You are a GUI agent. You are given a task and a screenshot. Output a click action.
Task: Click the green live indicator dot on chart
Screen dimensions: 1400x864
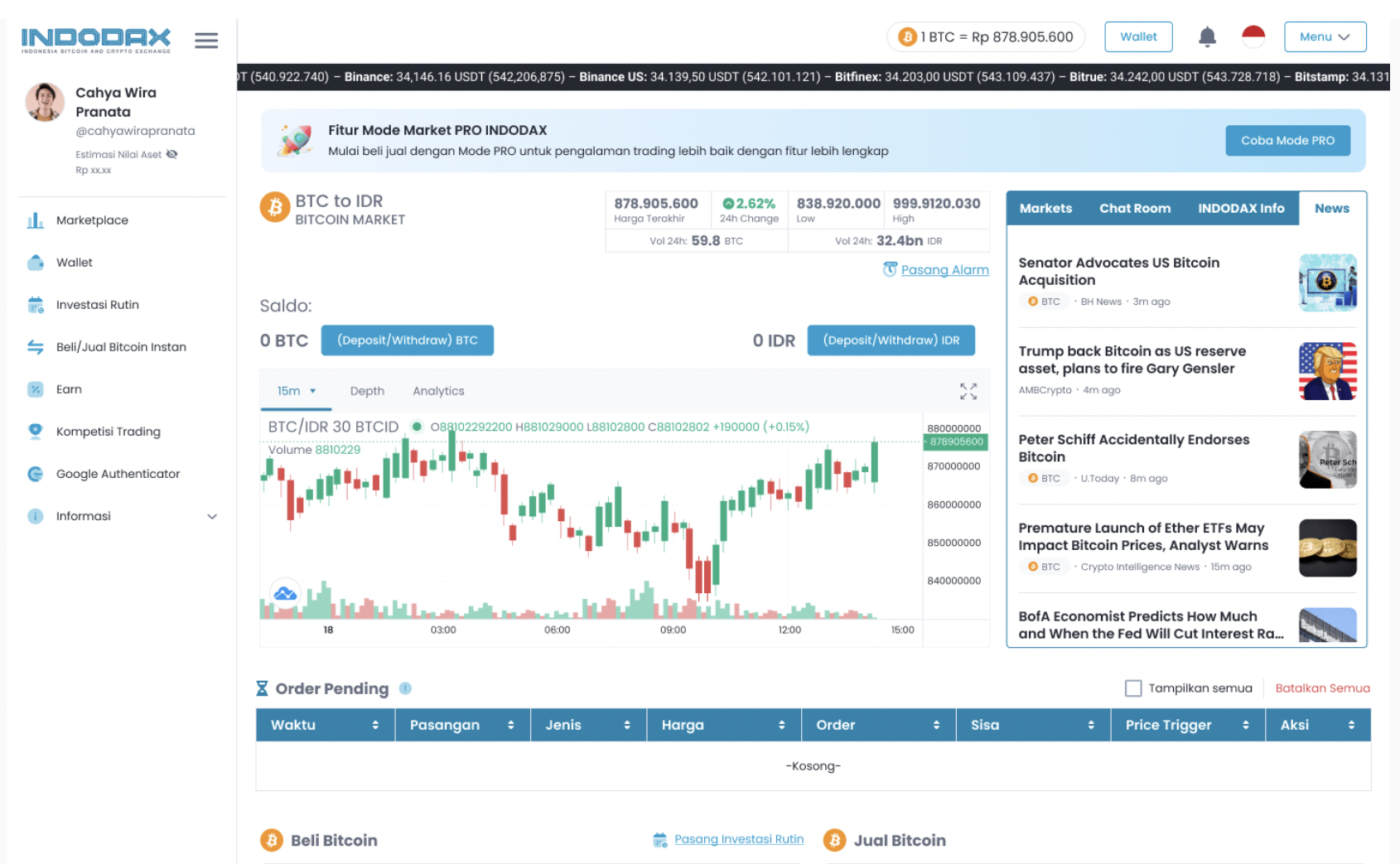point(417,427)
